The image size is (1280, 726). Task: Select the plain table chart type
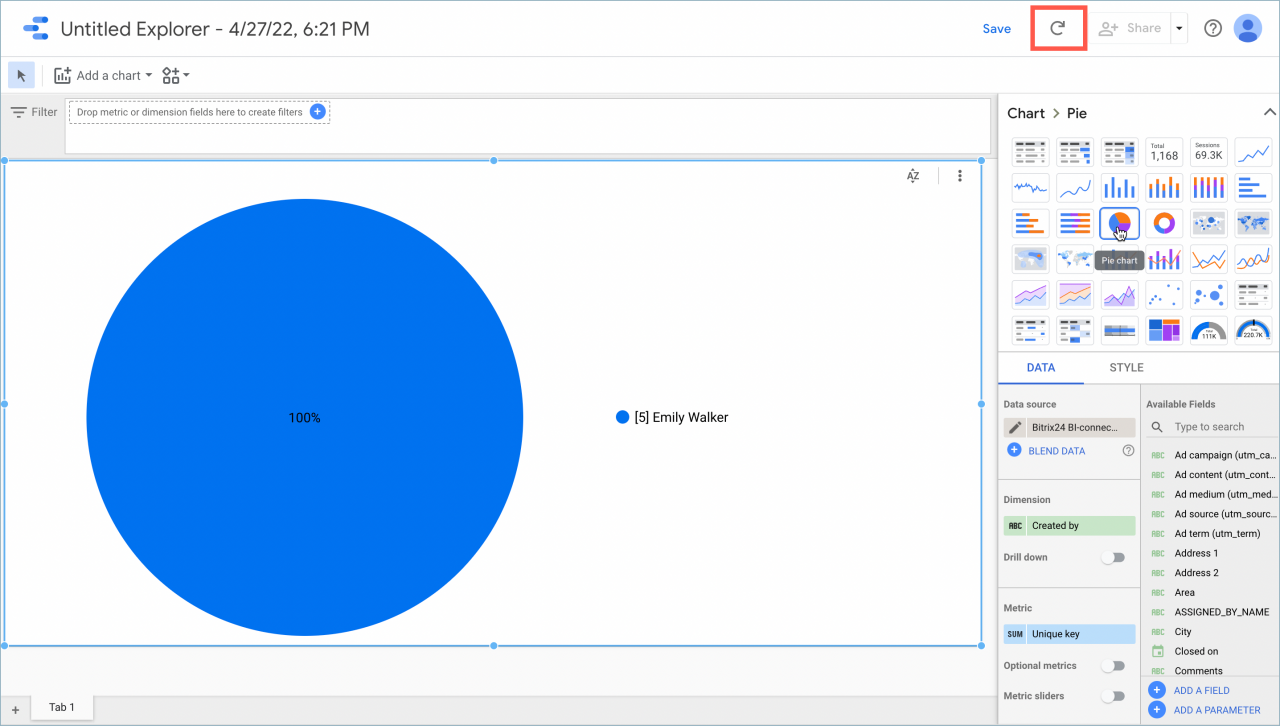pyautogui.click(x=1031, y=153)
